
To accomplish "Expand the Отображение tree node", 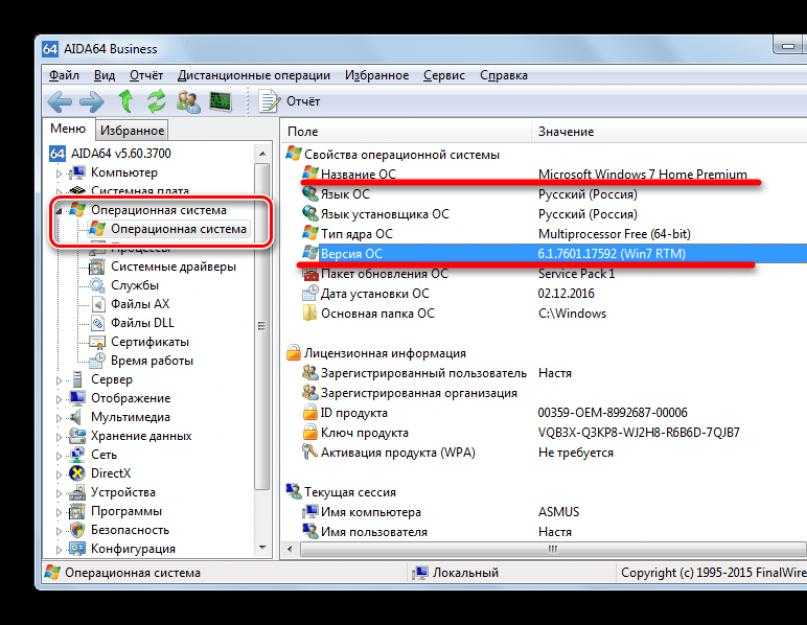I will click(59, 399).
